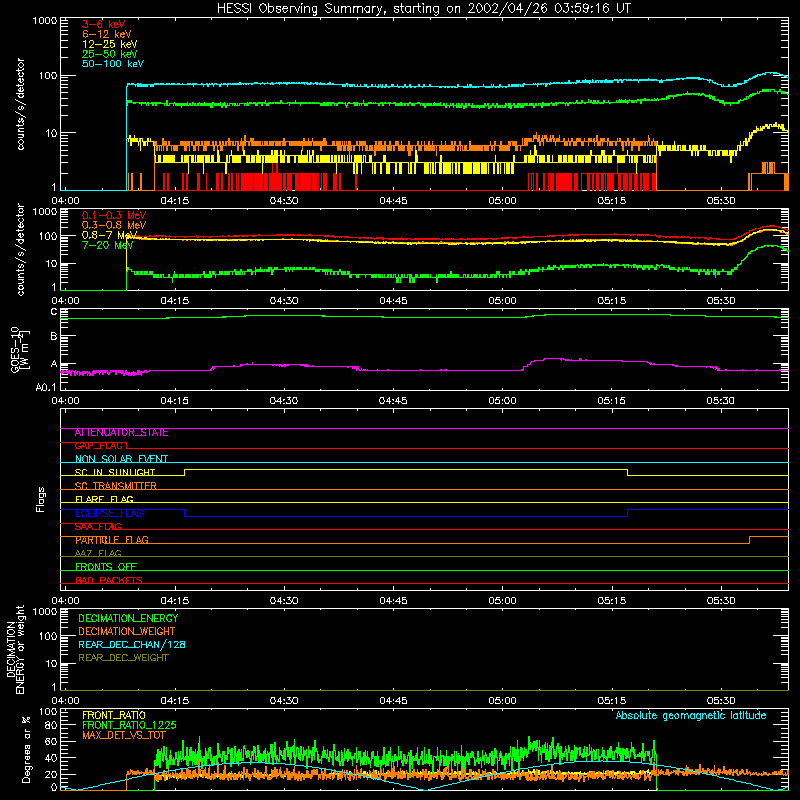Click the REAR_DEC_CHAN/128 legend entry
The image size is (800, 800).
pos(132,645)
